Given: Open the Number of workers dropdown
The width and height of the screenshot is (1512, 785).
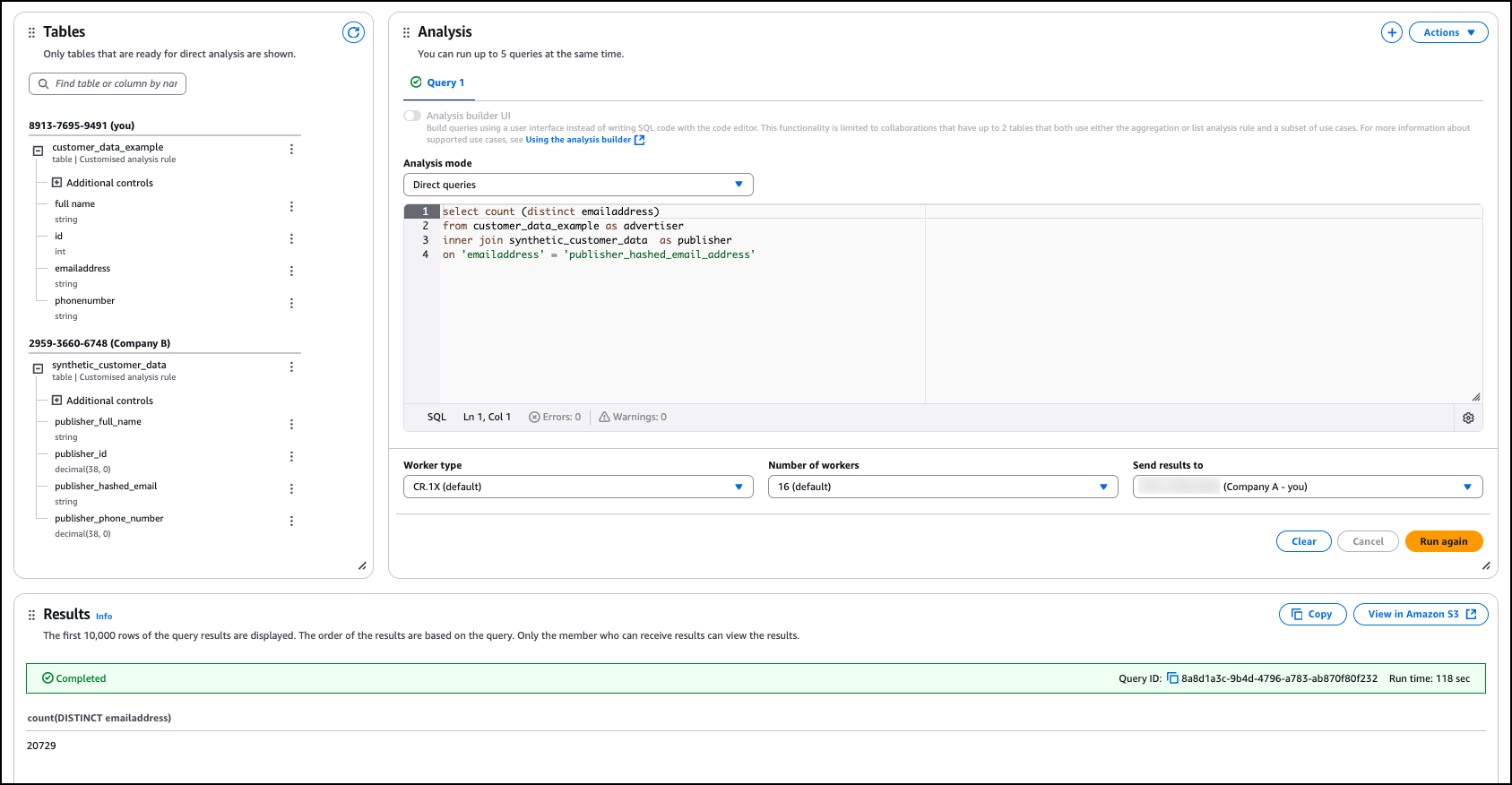Looking at the screenshot, I should 943,487.
